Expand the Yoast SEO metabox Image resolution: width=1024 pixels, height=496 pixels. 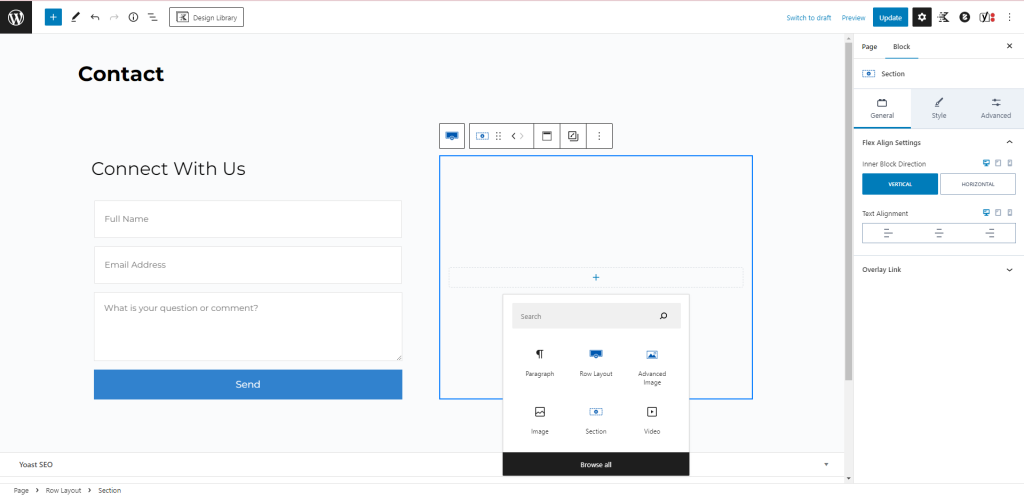click(826, 464)
